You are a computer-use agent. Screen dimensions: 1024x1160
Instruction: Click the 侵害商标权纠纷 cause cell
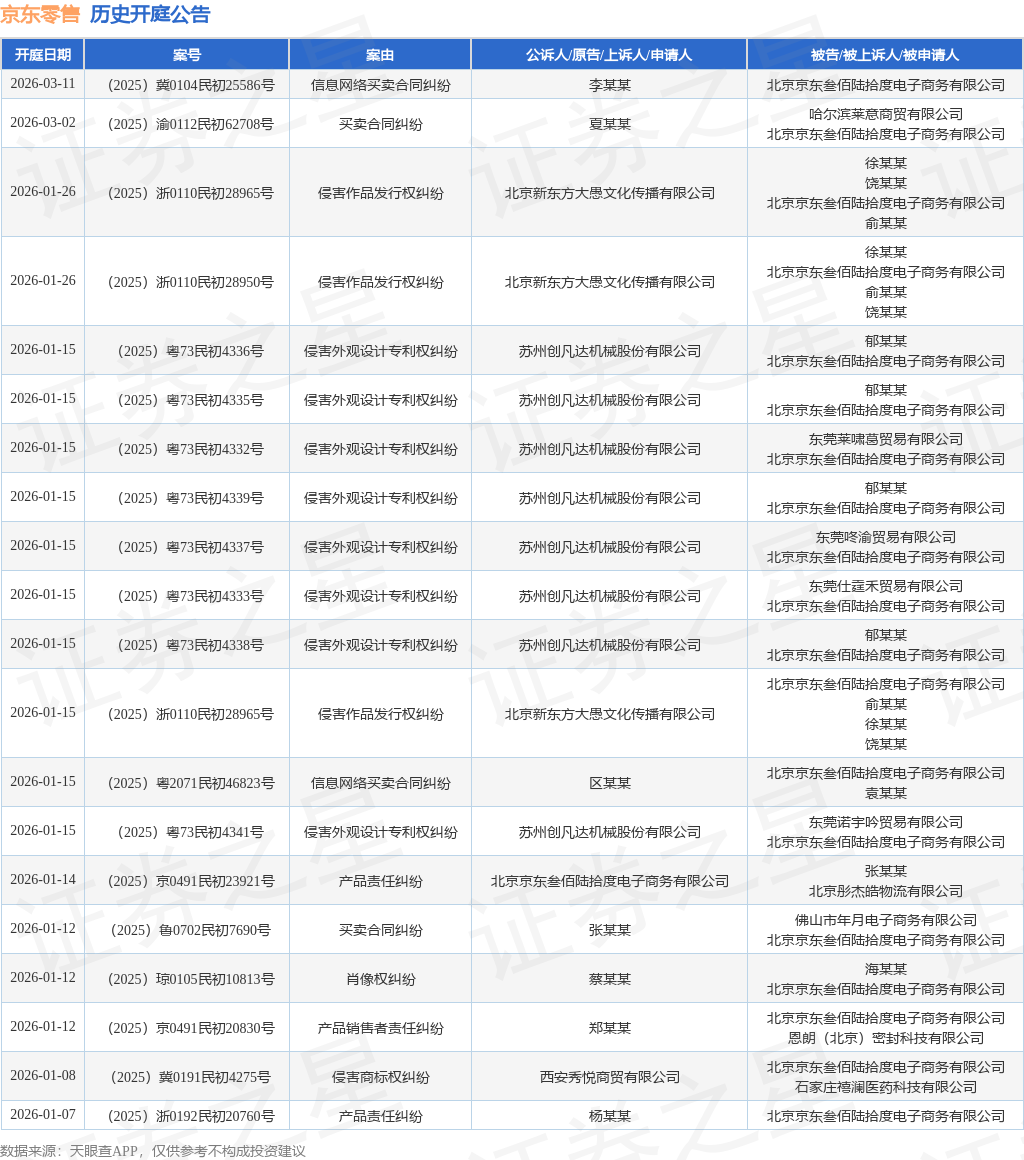point(380,1077)
